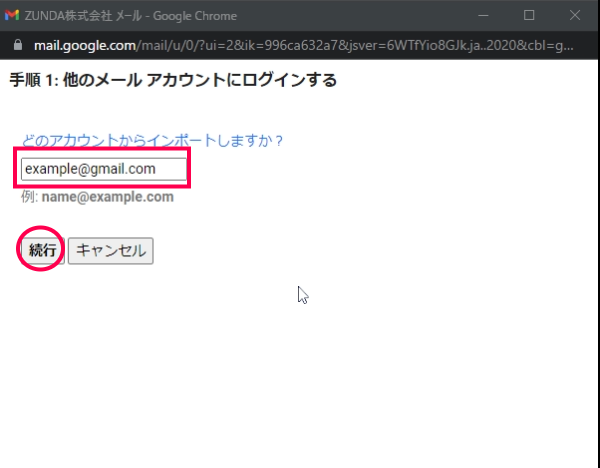The height and width of the screenshot is (468, 600).
Task: Click the URL text mail.google.com
Action: pyautogui.click(x=85, y=46)
